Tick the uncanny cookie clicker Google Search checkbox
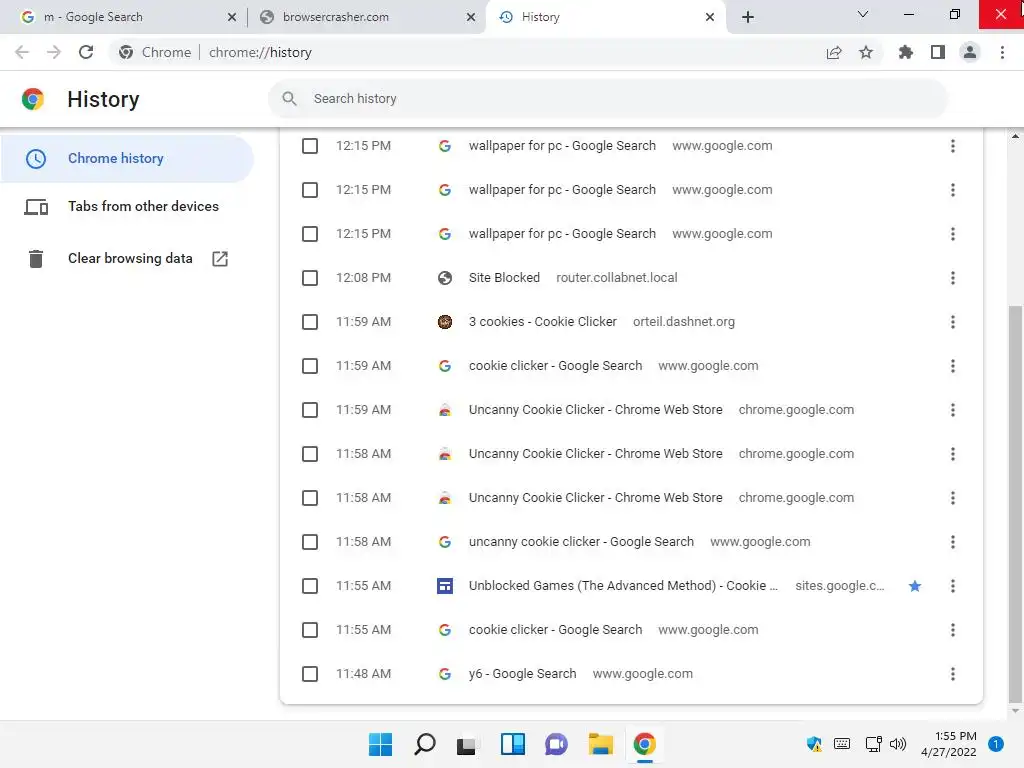Viewport: 1024px width, 768px height. 310,542
